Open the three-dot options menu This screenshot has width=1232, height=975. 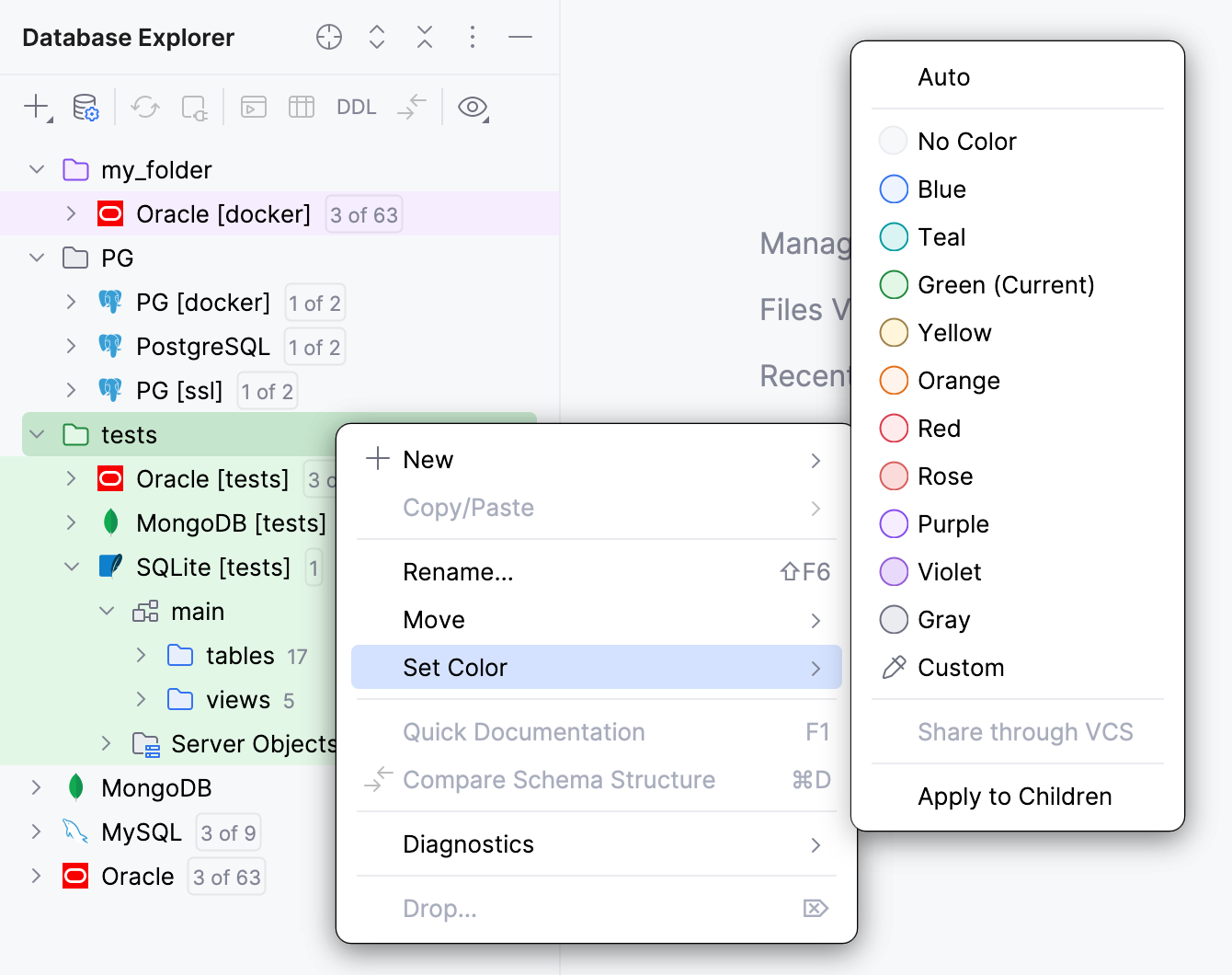click(473, 37)
